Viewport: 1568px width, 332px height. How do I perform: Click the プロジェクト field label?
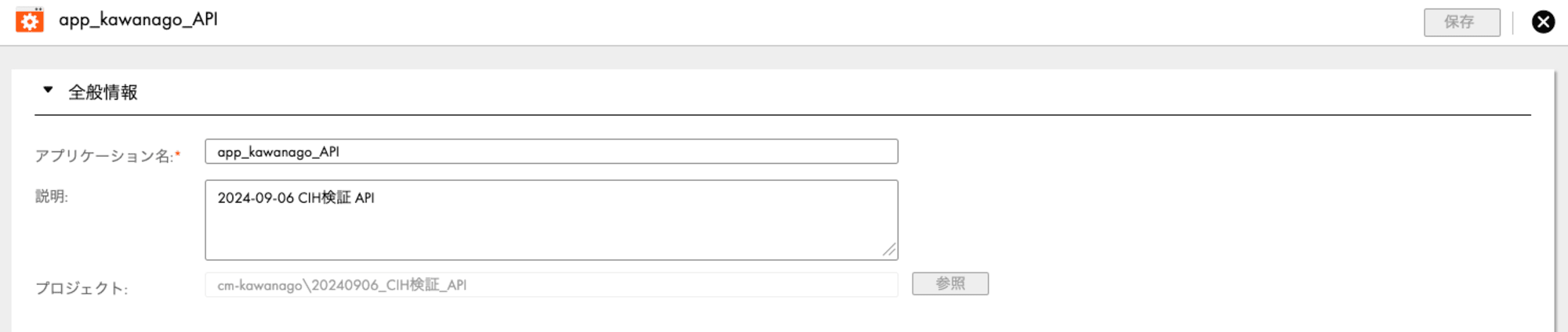click(x=82, y=288)
